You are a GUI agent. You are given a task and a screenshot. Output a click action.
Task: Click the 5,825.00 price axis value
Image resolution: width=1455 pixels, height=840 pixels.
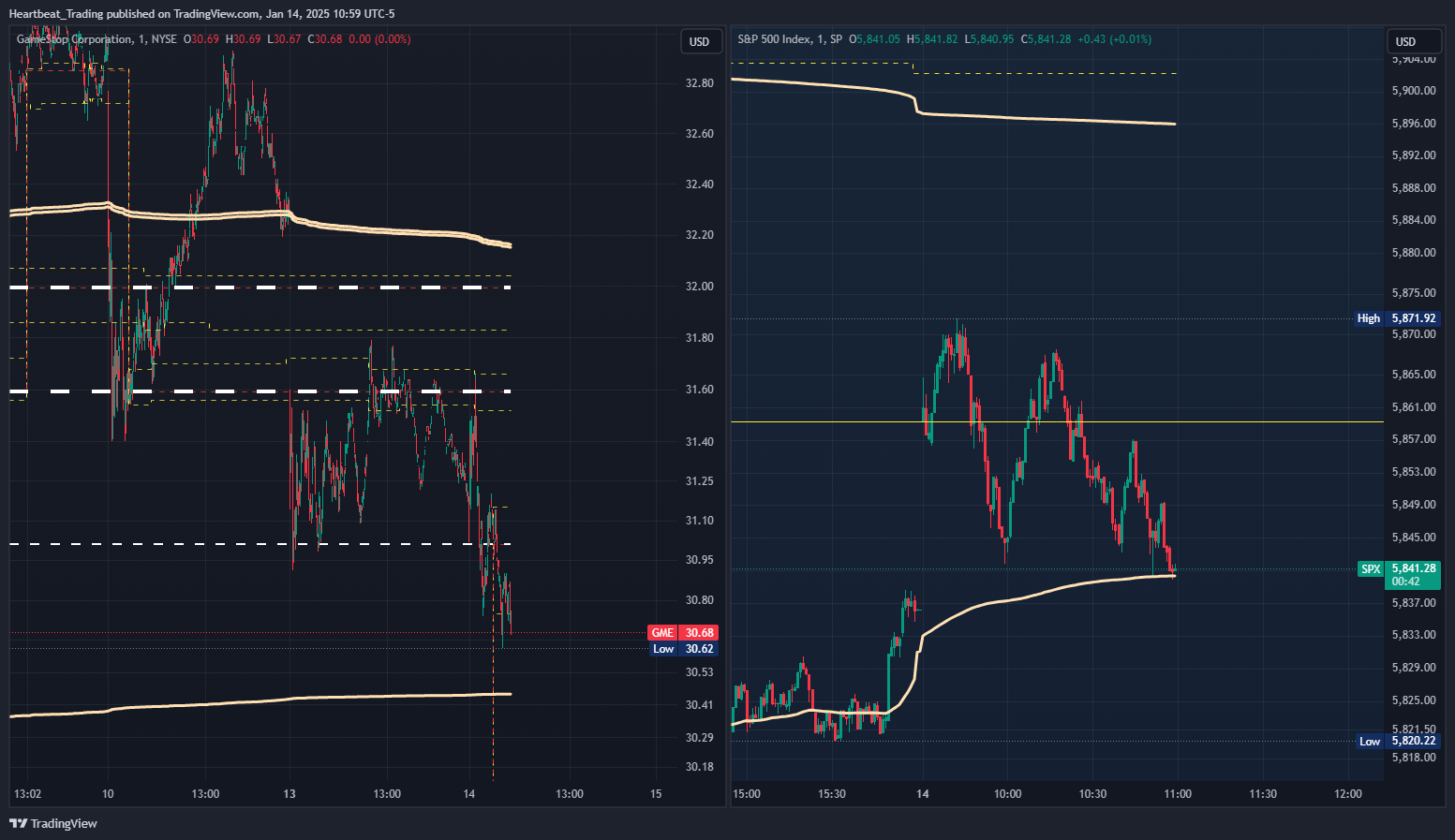click(1414, 700)
